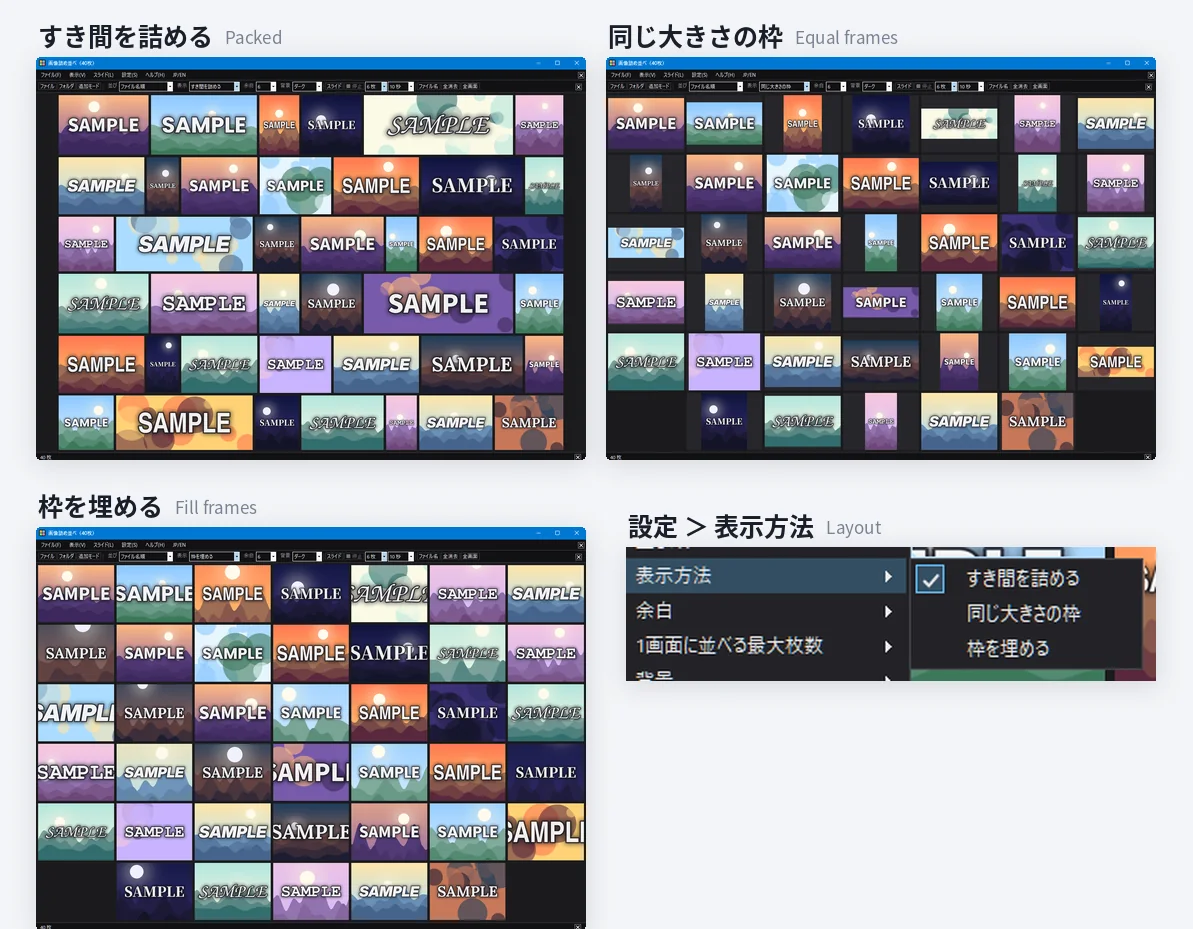Close the toolbar row in the Fill frames window
Screen dimensions: 1193x929
point(579,557)
